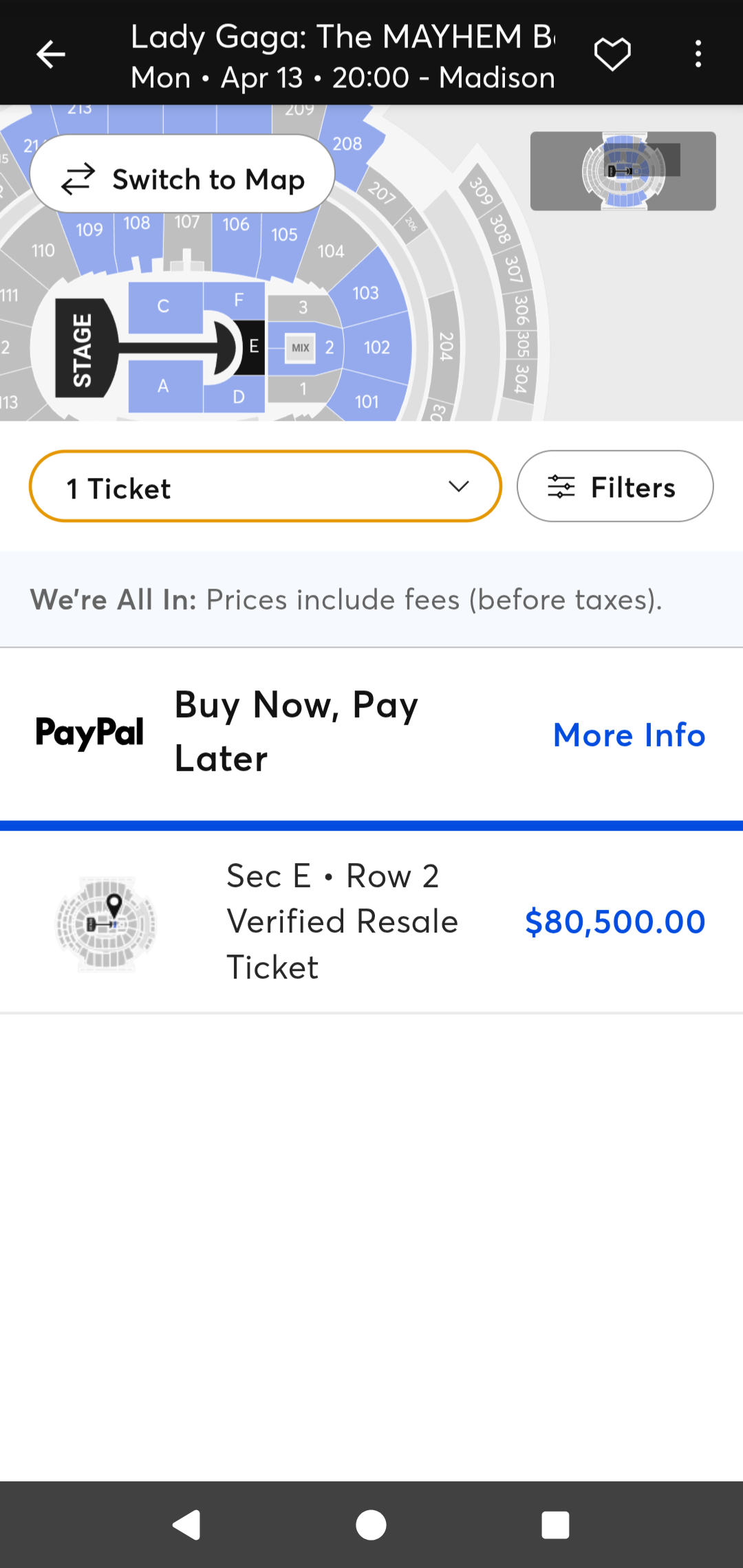The height and width of the screenshot is (1568, 743).
Task: Tap the Android recent apps button
Action: (x=555, y=1525)
